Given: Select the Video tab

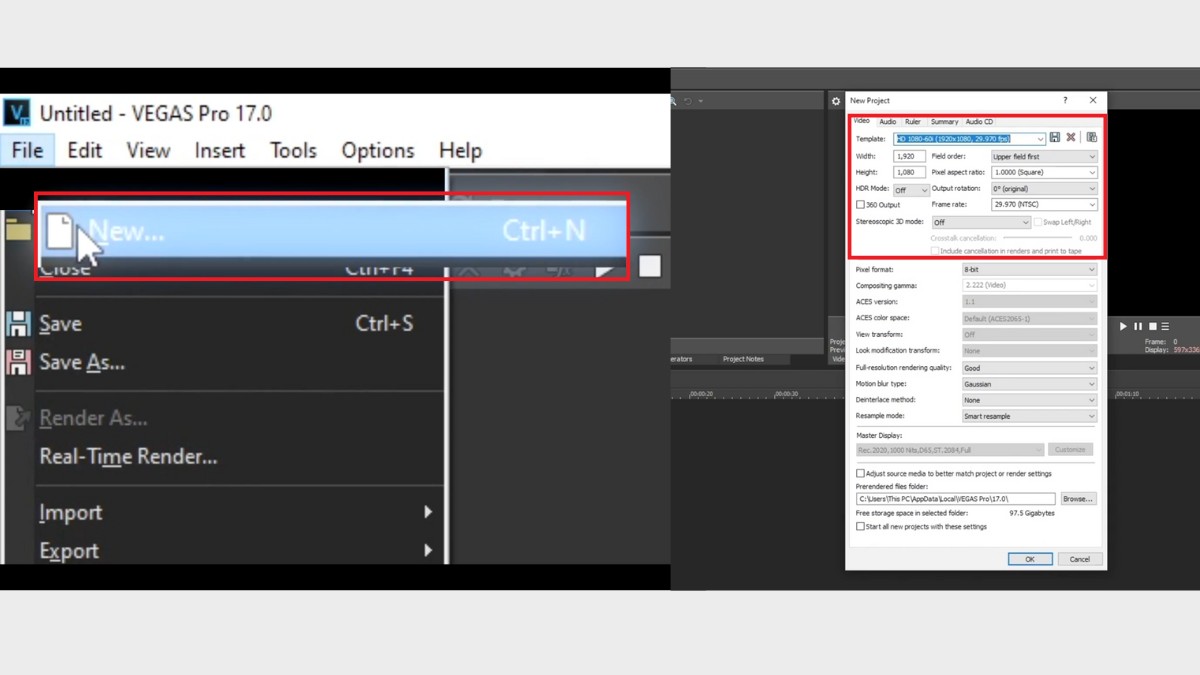Looking at the screenshot, I should click(x=861, y=121).
